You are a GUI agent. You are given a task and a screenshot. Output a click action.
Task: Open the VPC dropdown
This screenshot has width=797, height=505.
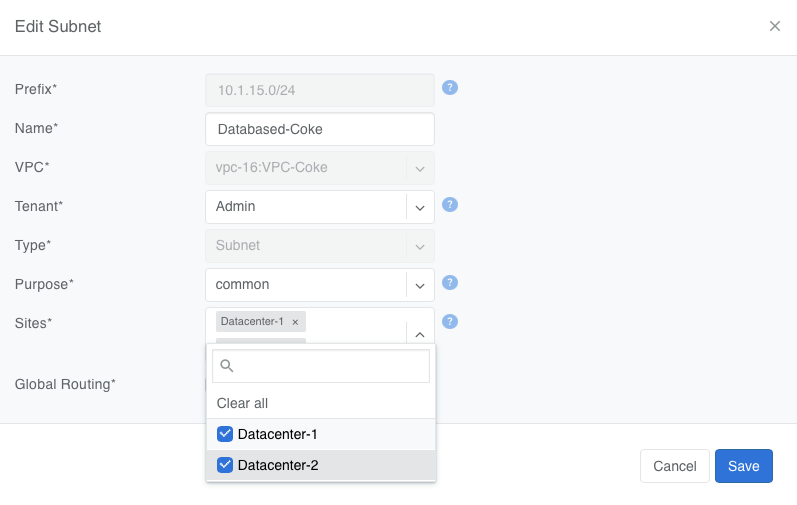pos(420,168)
